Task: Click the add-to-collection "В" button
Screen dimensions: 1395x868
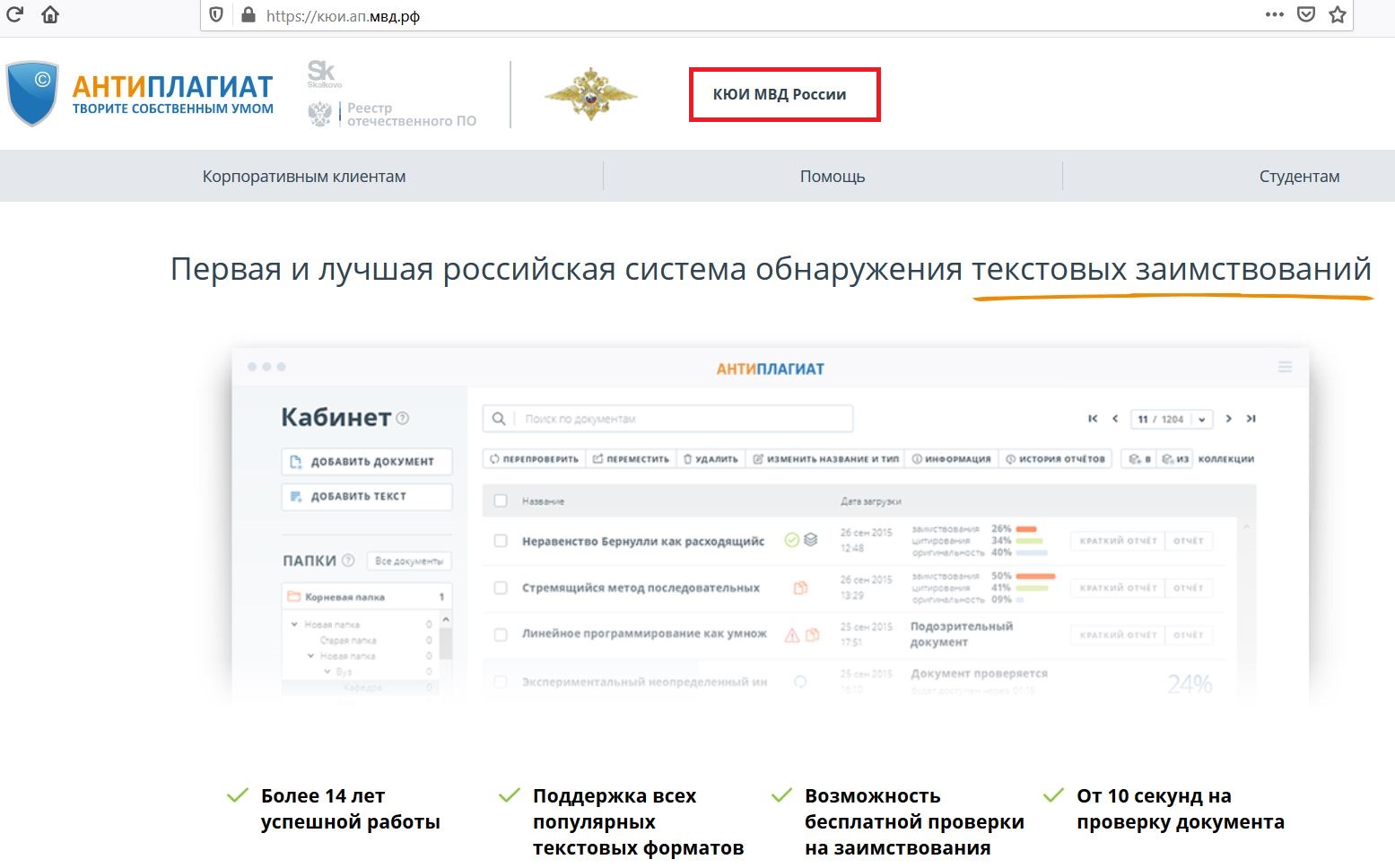Action: (1139, 459)
